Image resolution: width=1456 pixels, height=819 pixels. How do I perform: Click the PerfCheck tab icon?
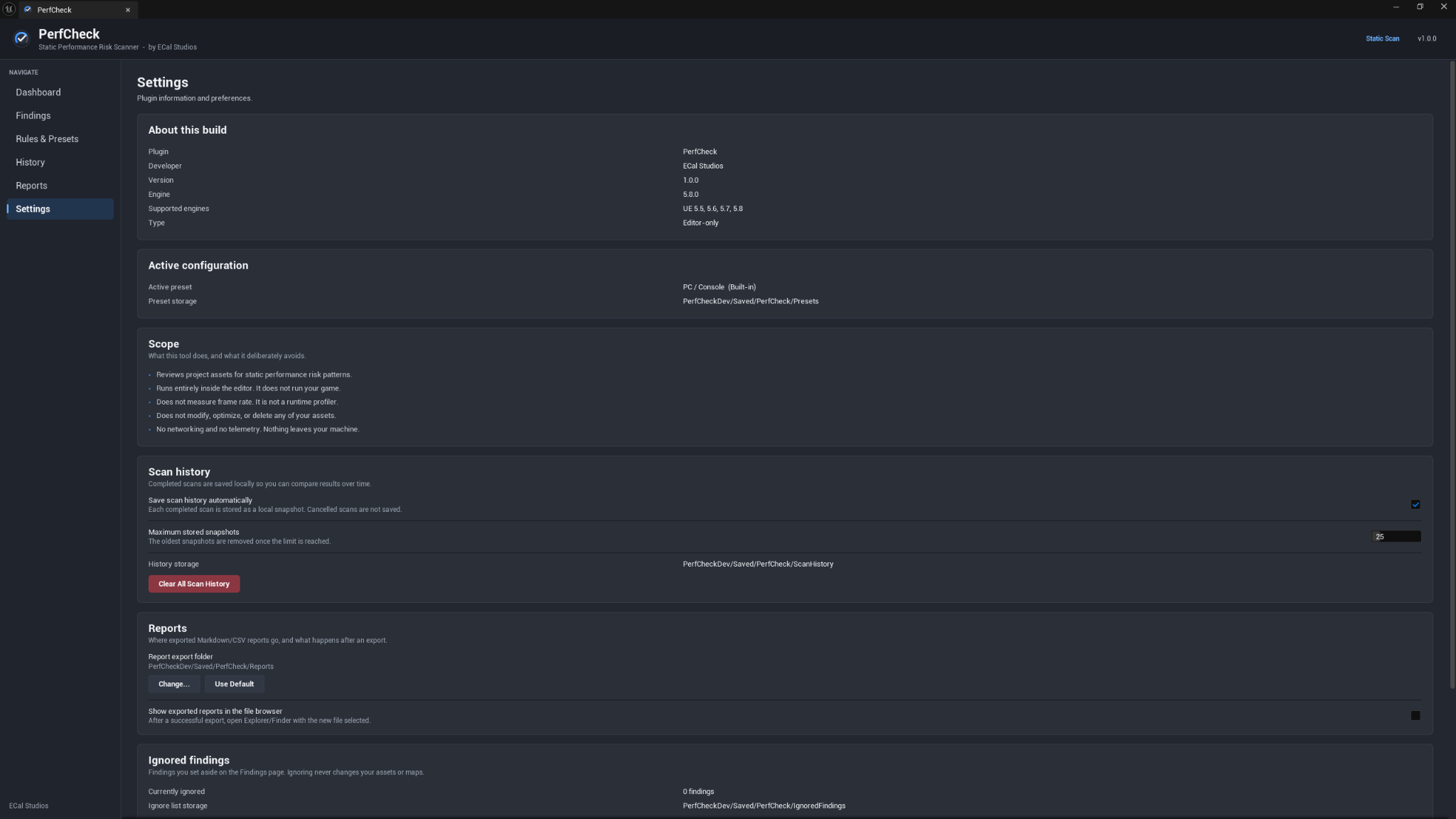(x=28, y=10)
